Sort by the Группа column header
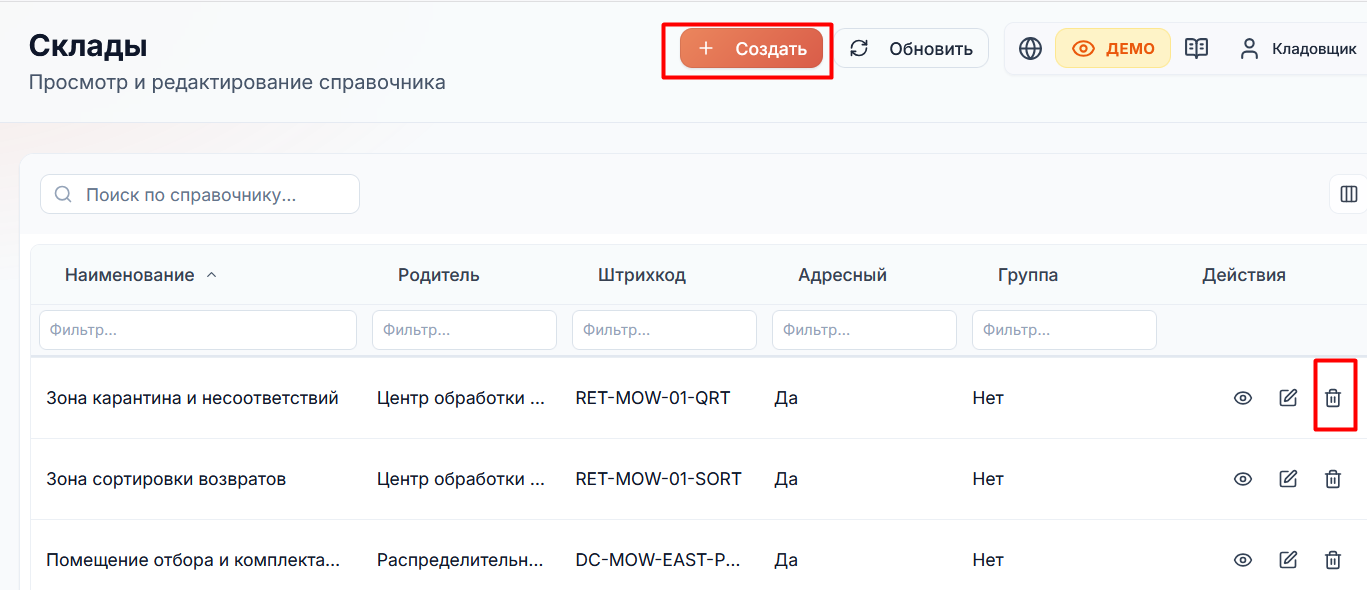The height and width of the screenshot is (590, 1367). (1028, 275)
